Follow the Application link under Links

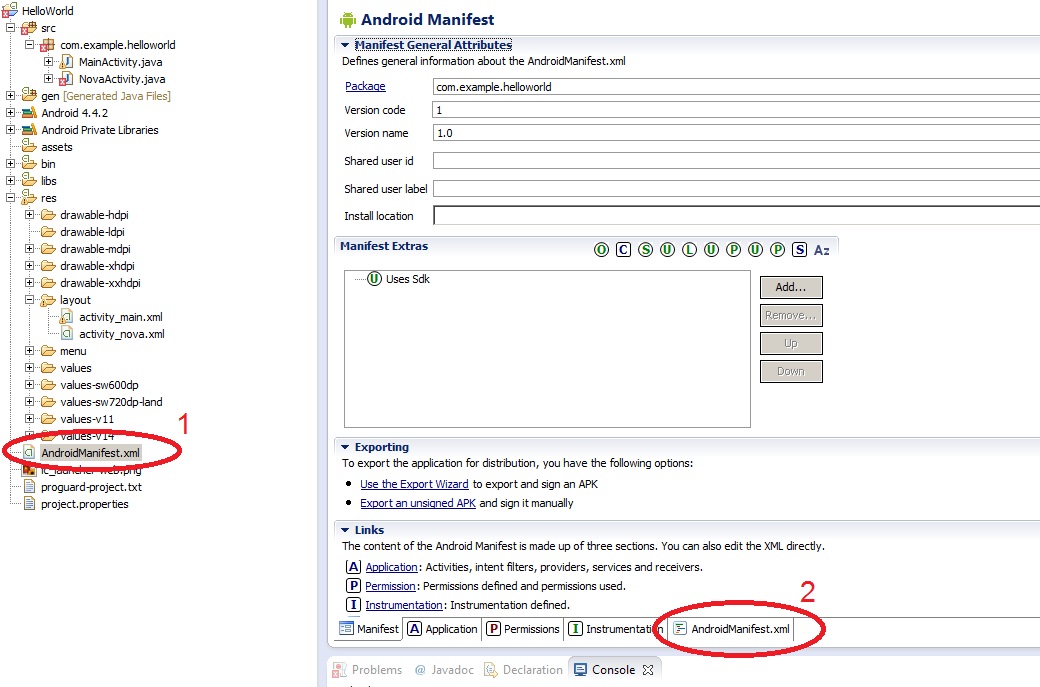(x=391, y=567)
